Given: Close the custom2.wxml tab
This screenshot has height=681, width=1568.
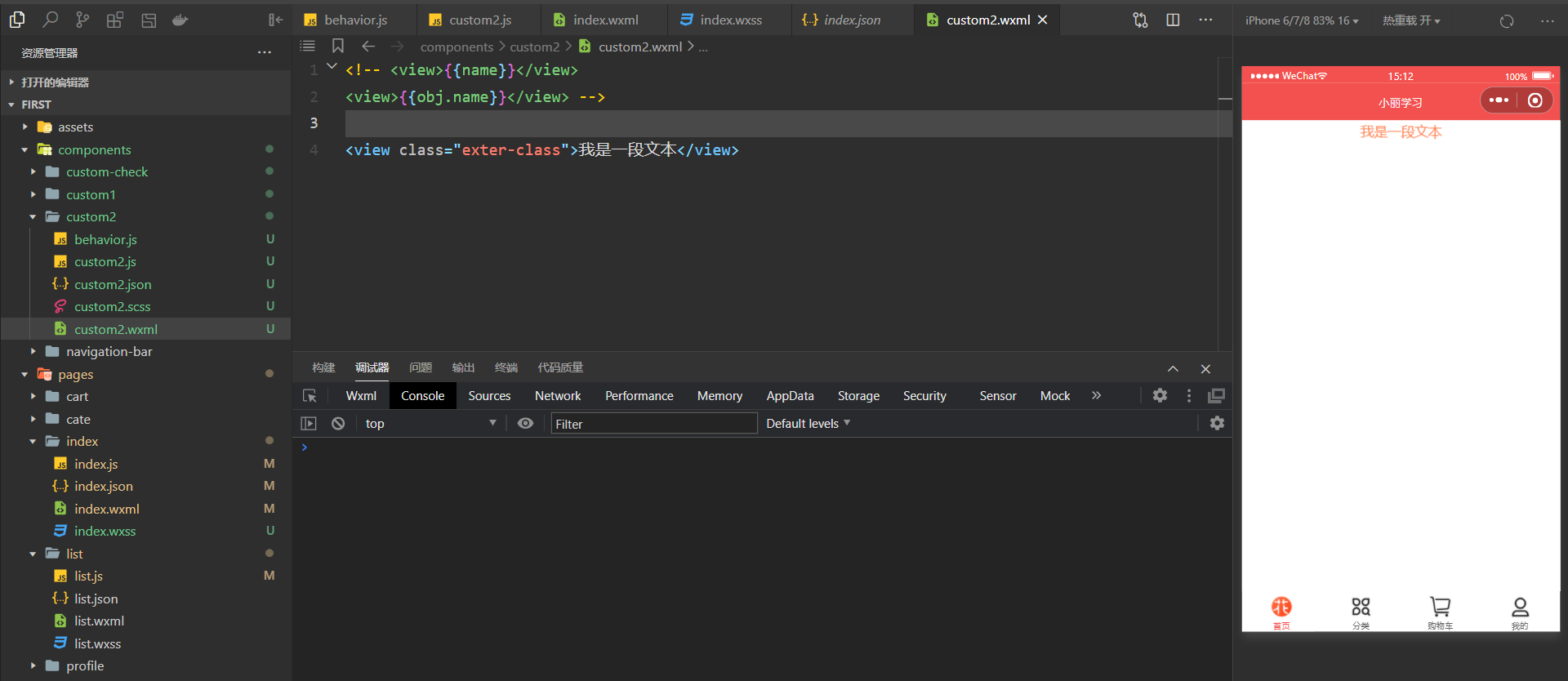Looking at the screenshot, I should pyautogui.click(x=1043, y=20).
